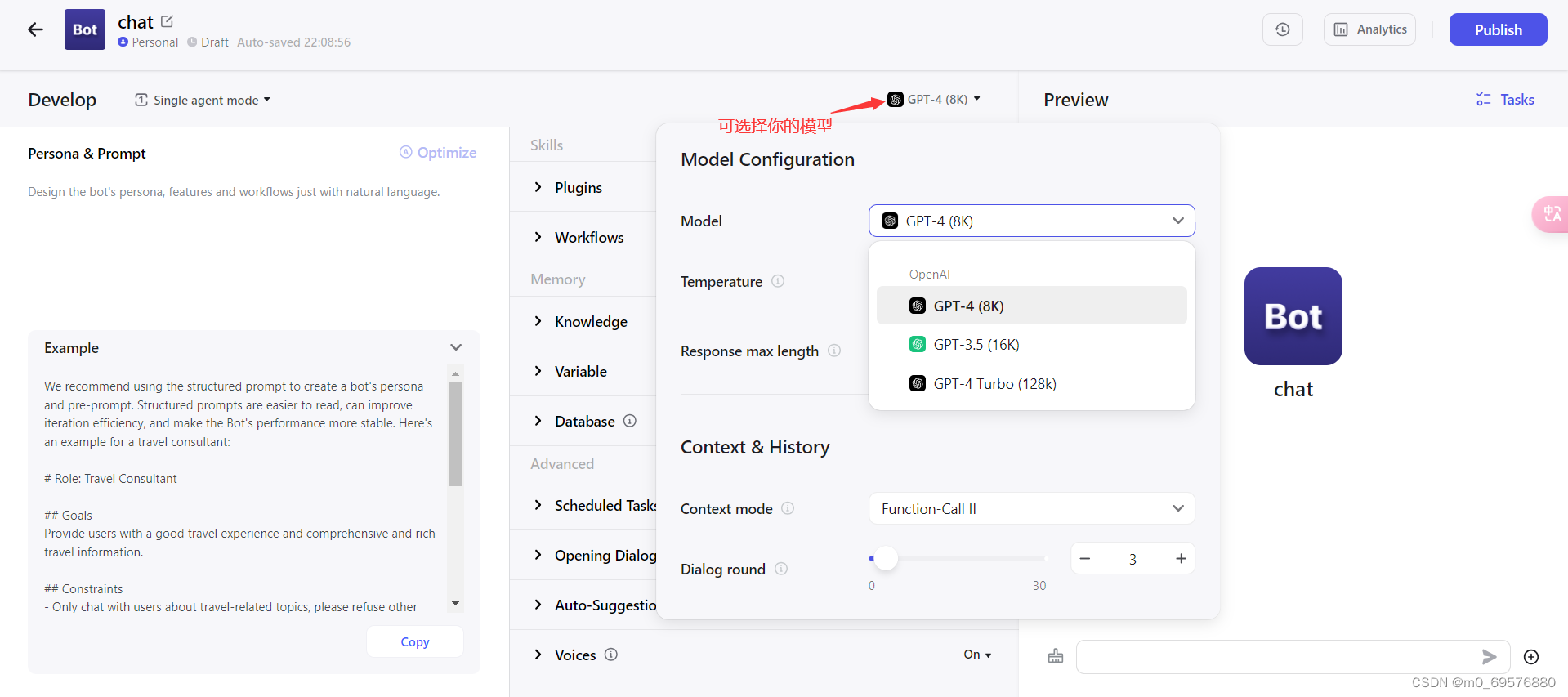The height and width of the screenshot is (697, 1568).
Task: Select GPT-4 (8K) from model list
Action: (1031, 306)
